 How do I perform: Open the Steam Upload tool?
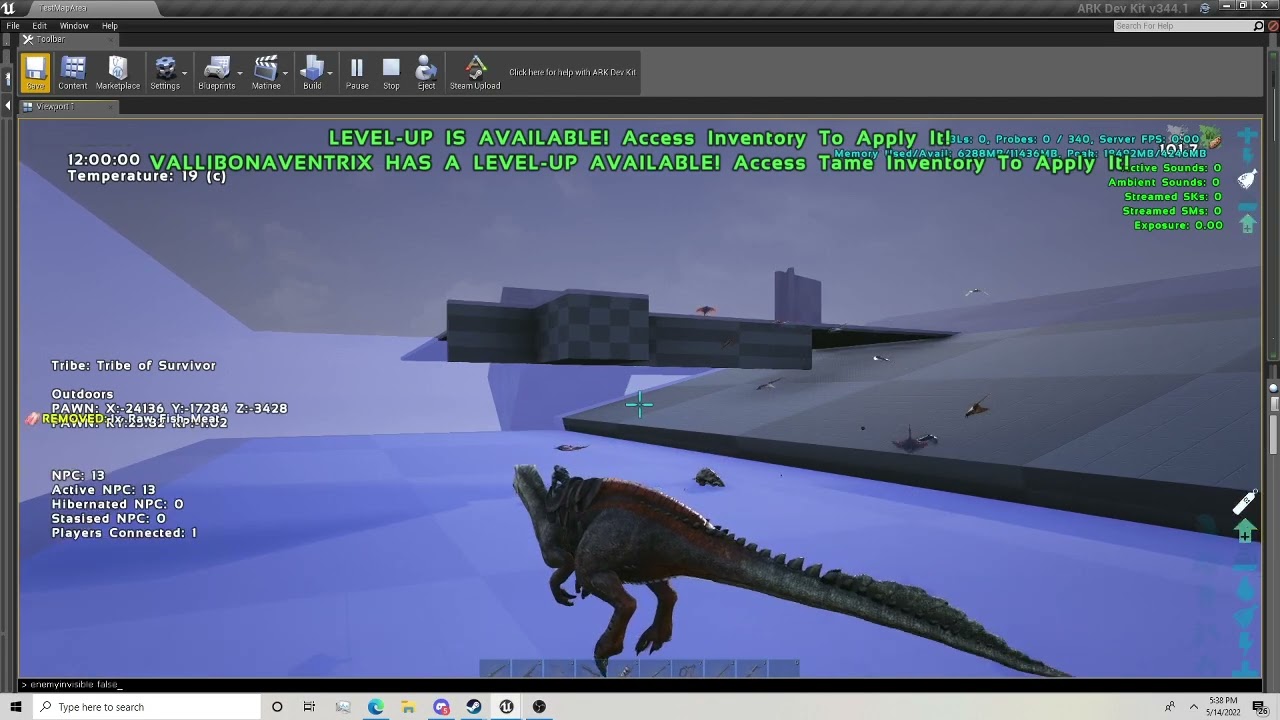[x=475, y=72]
